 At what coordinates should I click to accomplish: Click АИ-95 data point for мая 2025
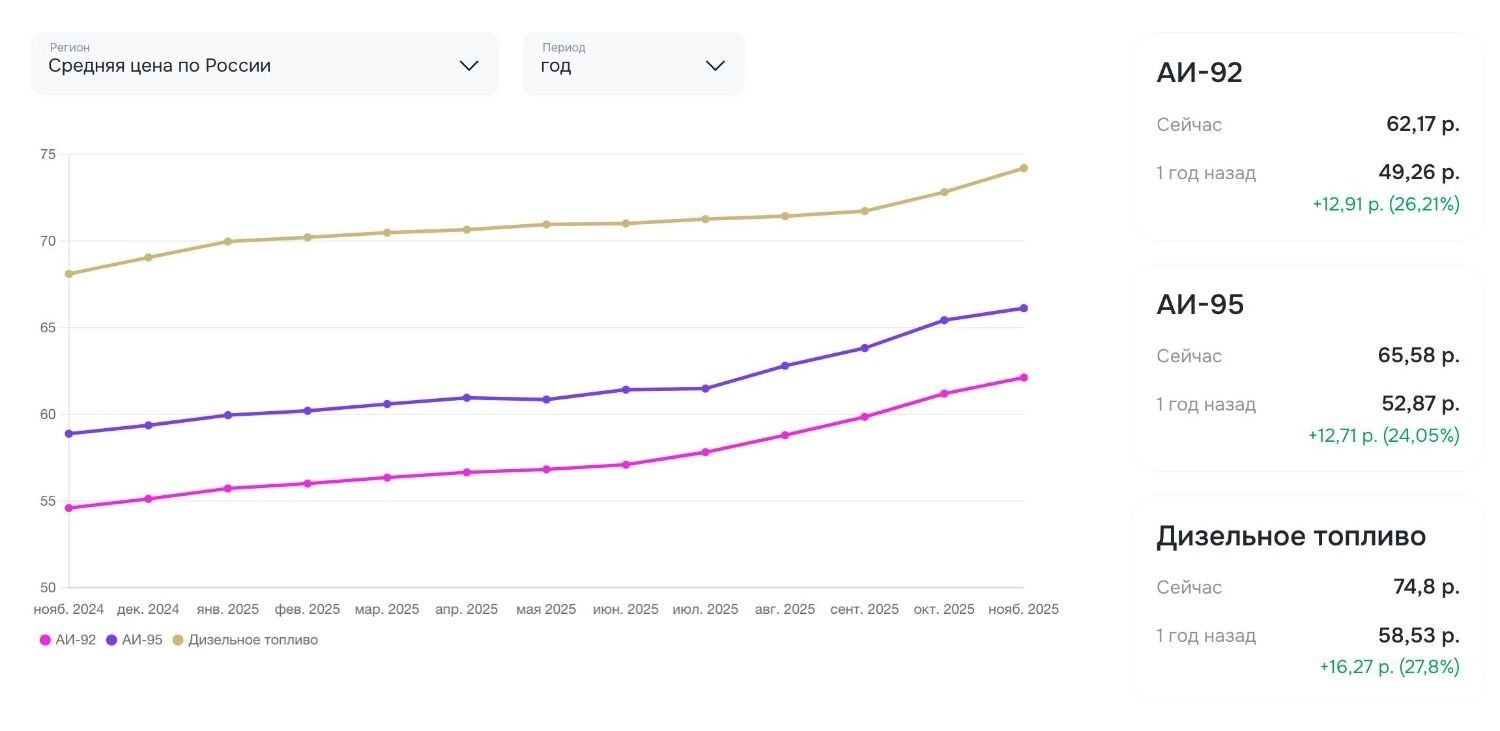pos(546,400)
